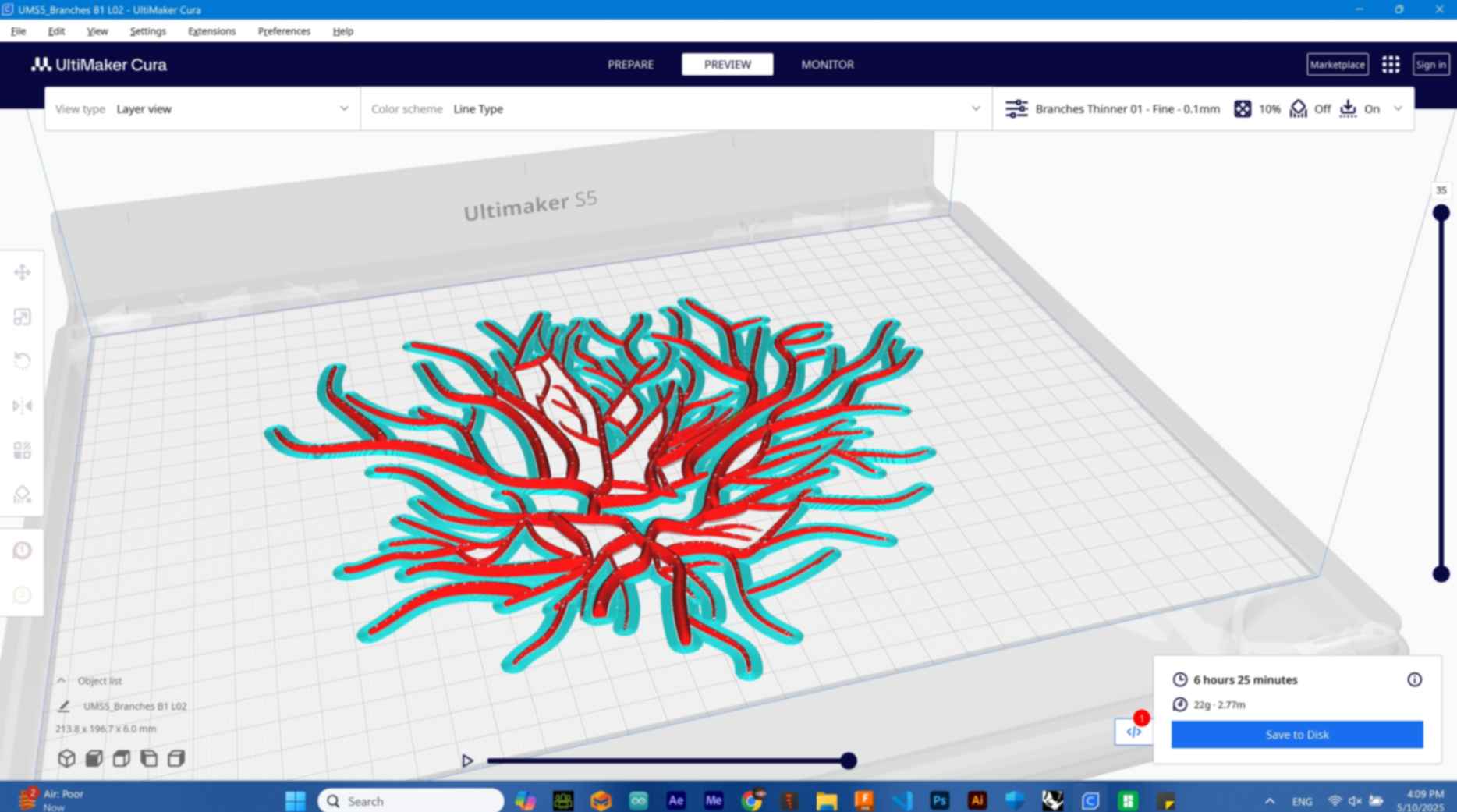This screenshot has height=812, width=1457.
Task: Switch to the PREPARE stage
Action: tap(630, 65)
